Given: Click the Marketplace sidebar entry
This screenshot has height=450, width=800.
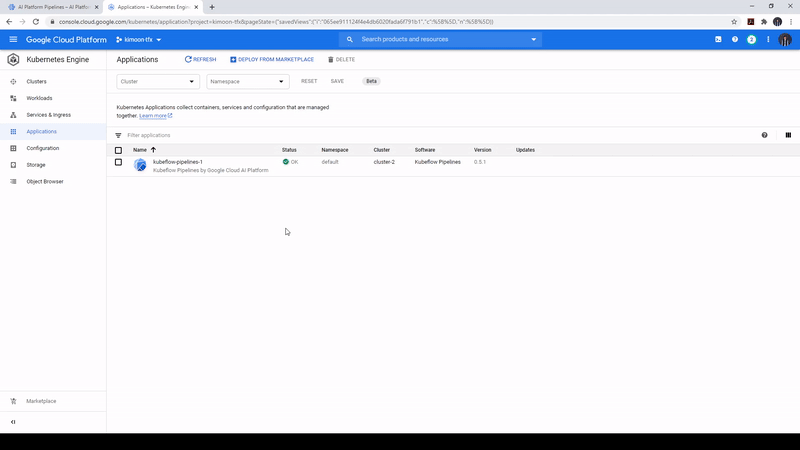Looking at the screenshot, I should (x=41, y=401).
